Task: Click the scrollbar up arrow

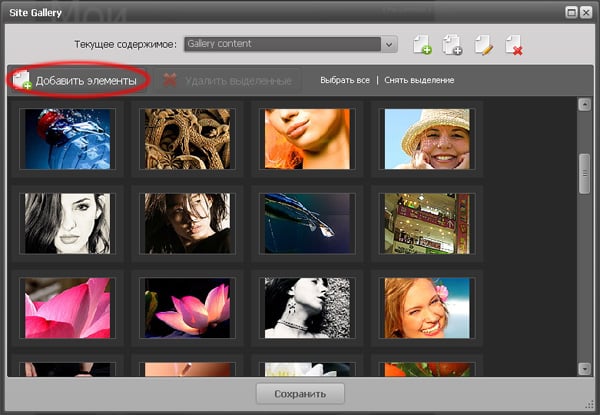Action: 585,105
